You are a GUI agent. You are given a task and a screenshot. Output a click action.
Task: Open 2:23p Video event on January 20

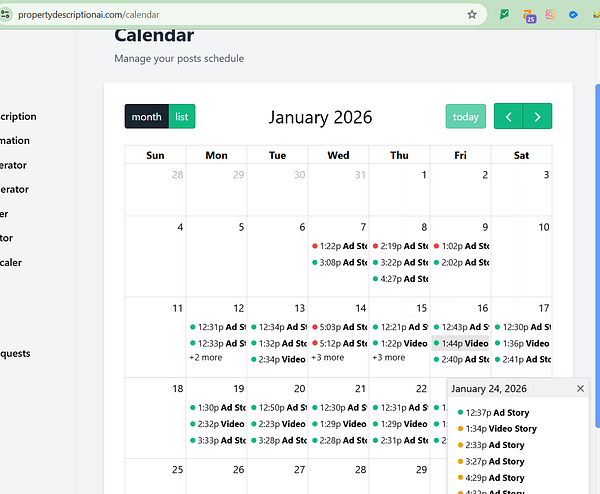tap(278, 424)
